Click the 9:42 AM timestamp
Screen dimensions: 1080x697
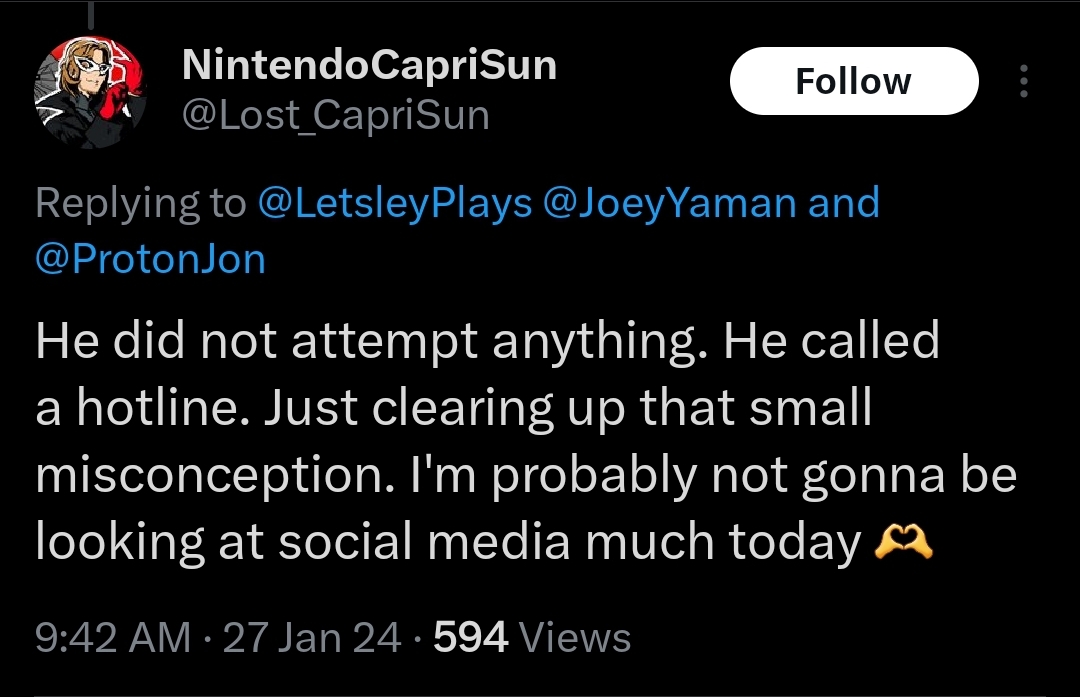(x=113, y=637)
